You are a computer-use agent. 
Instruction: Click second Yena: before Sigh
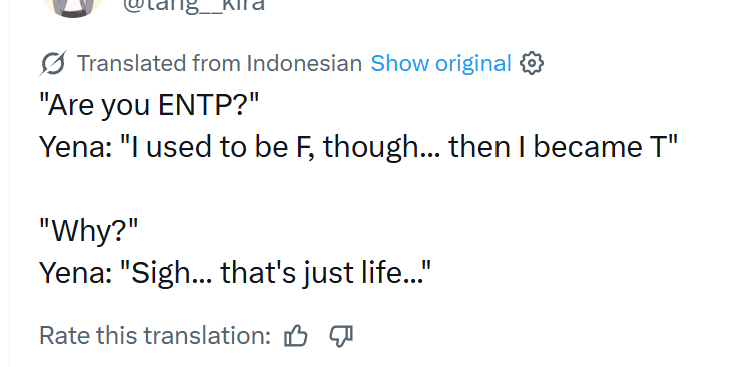point(76,273)
